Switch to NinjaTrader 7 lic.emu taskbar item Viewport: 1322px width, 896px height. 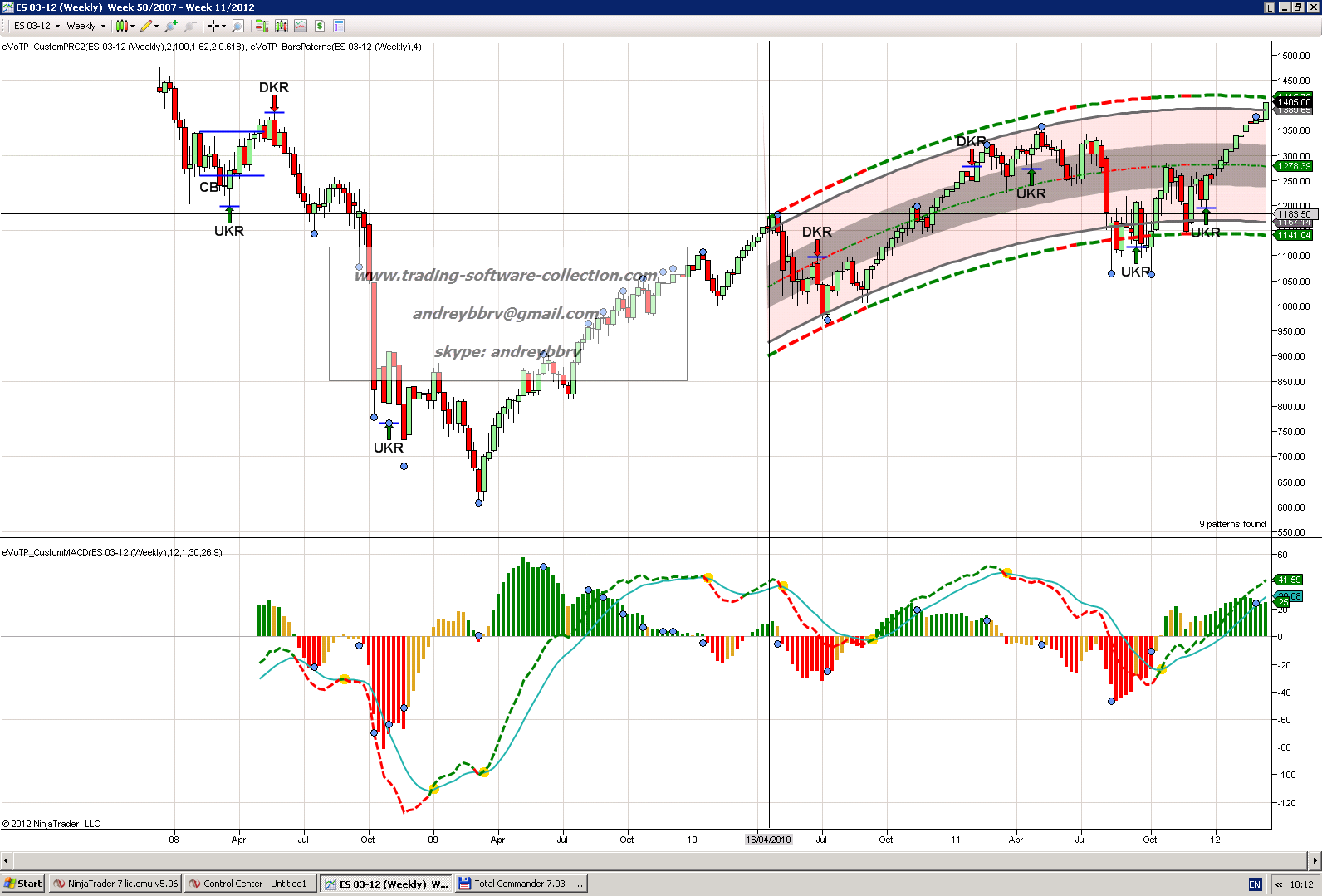pos(115,884)
